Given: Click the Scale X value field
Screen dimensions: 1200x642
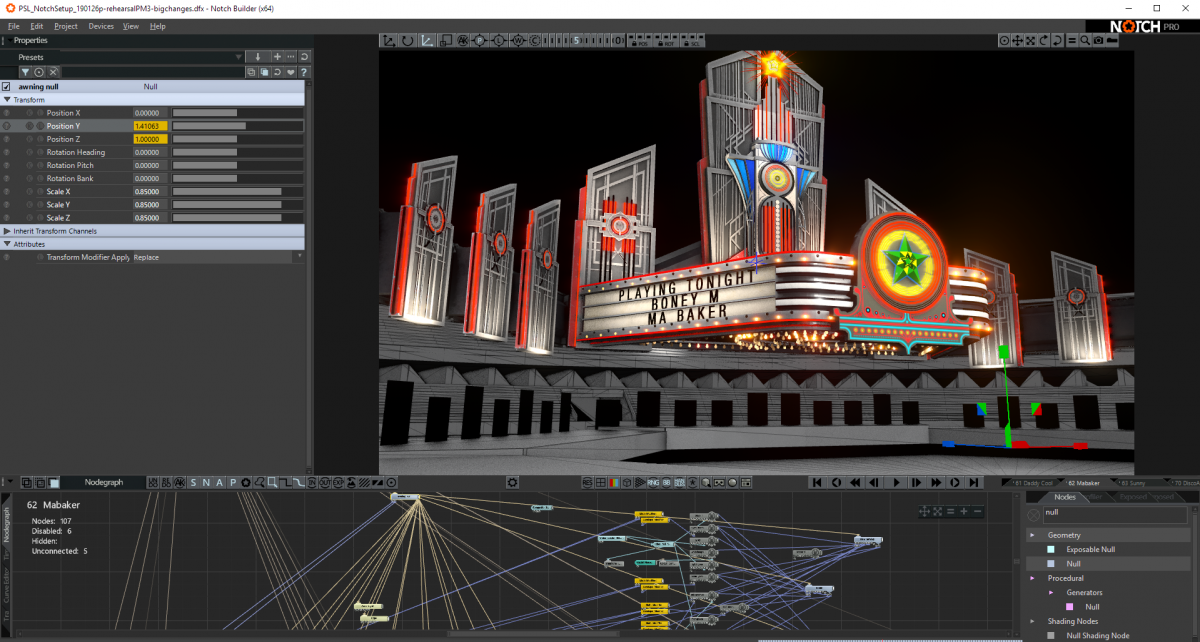Looking at the screenshot, I should (x=151, y=191).
